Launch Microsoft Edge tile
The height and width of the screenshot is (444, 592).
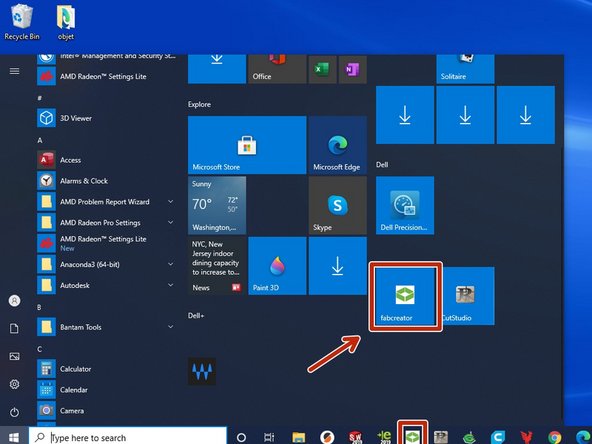(x=338, y=145)
